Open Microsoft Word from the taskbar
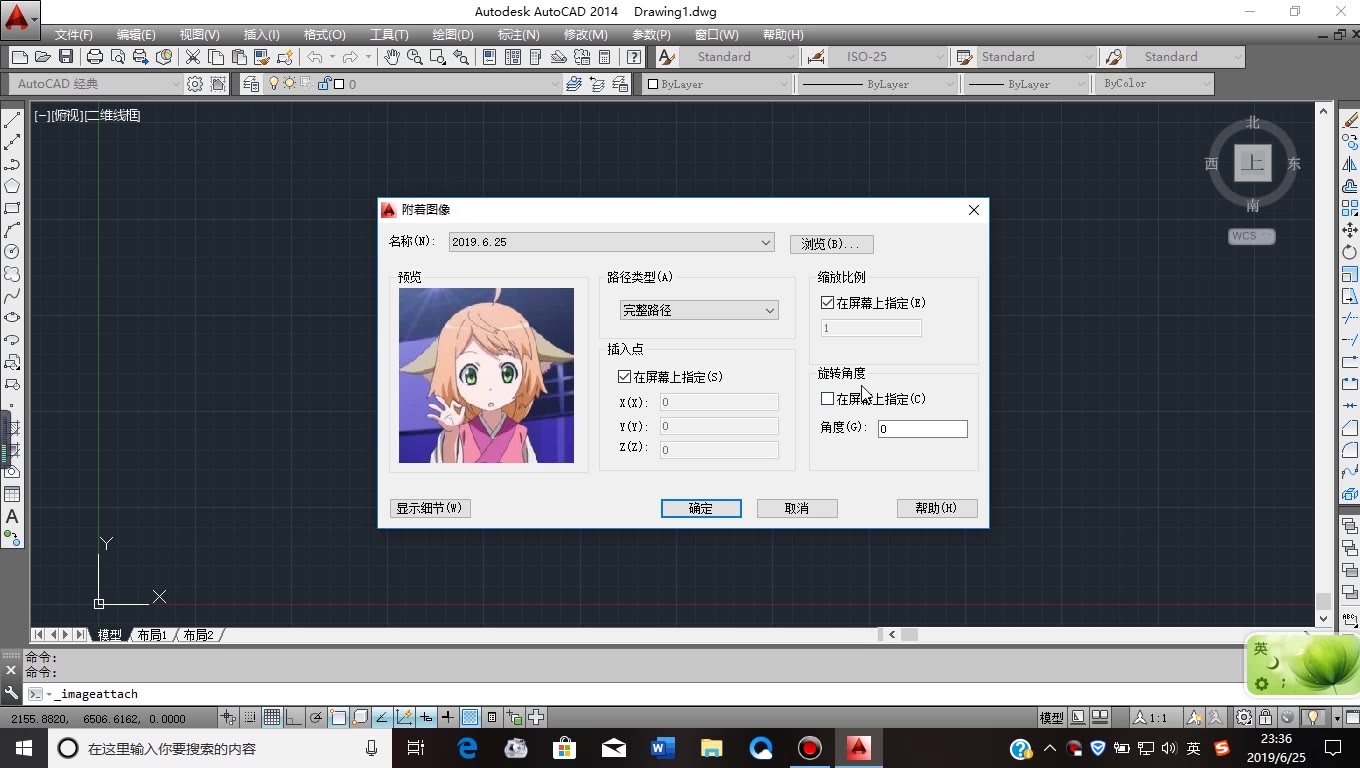Image resolution: width=1360 pixels, height=768 pixels. (662, 747)
